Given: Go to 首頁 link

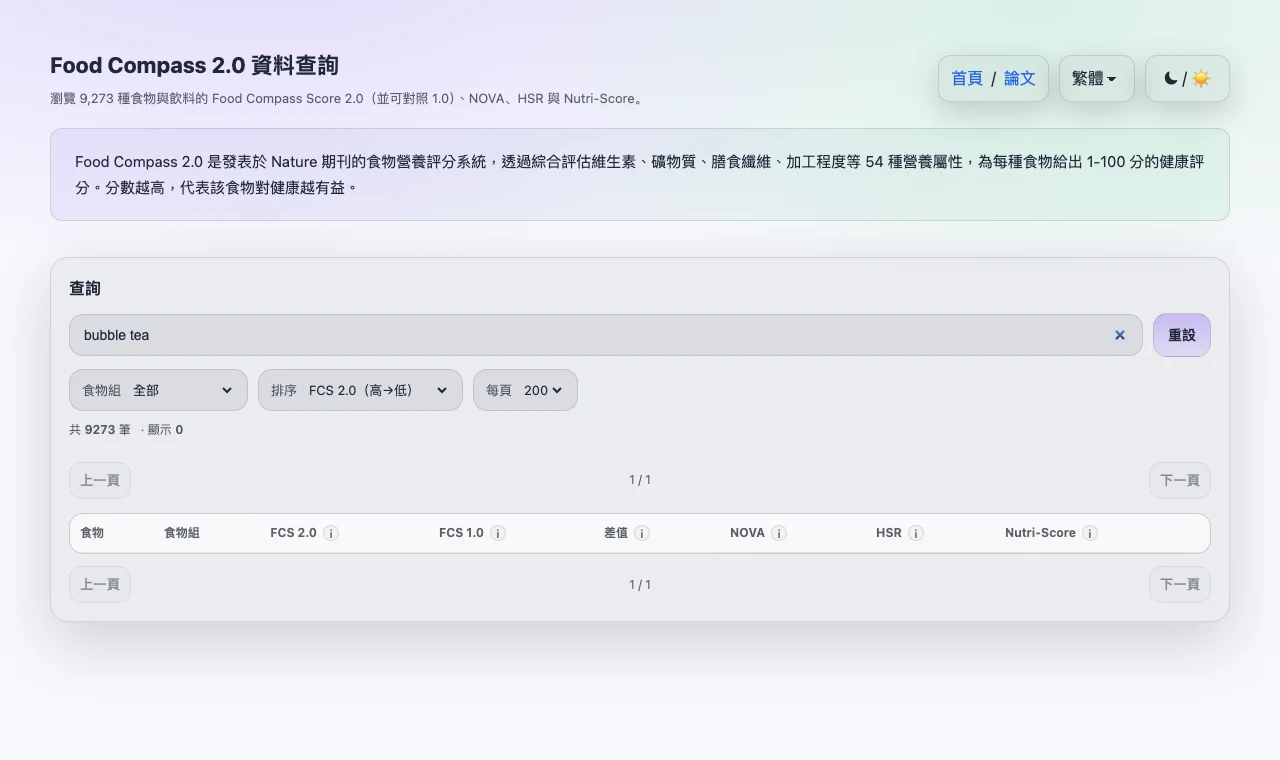Looking at the screenshot, I should [x=967, y=78].
